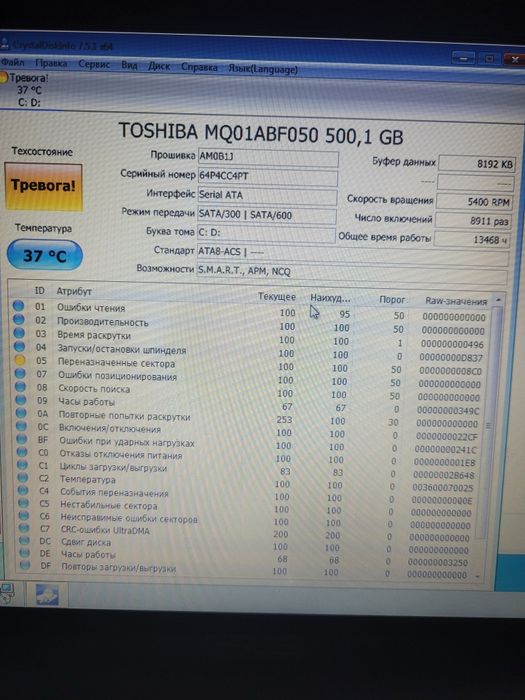Click status icon for row DE Часы работы
Screen dimensions: 525x700
coord(25,553)
